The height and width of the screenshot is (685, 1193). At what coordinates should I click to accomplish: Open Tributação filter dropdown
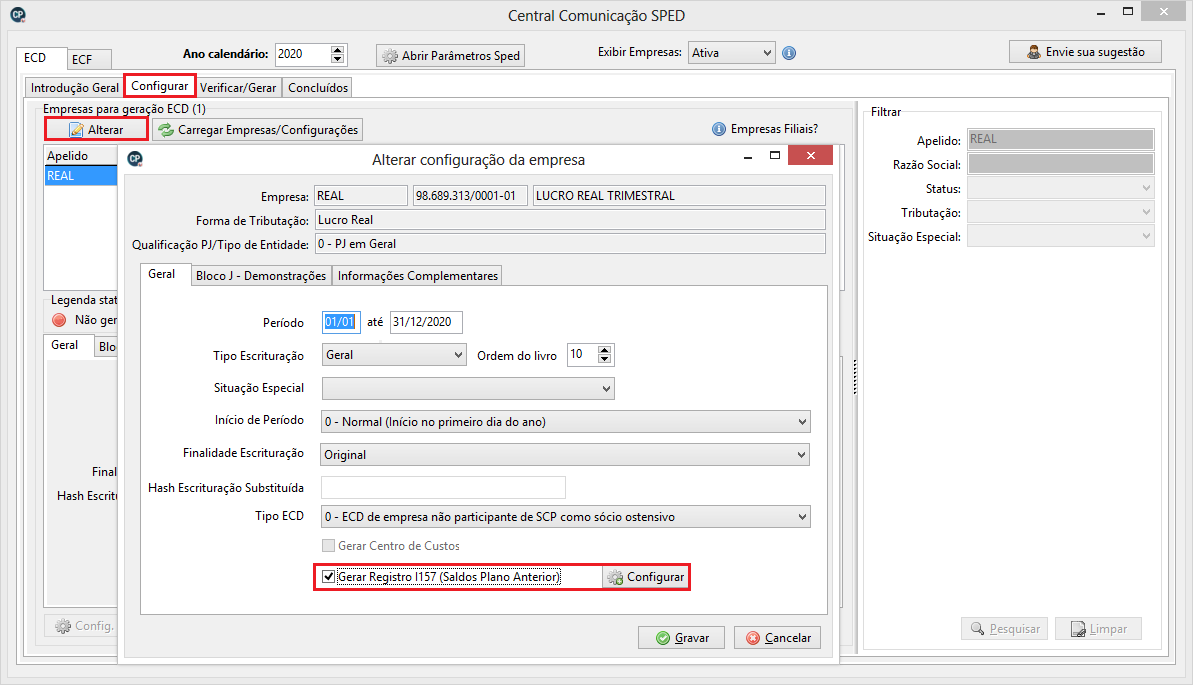pos(1061,212)
